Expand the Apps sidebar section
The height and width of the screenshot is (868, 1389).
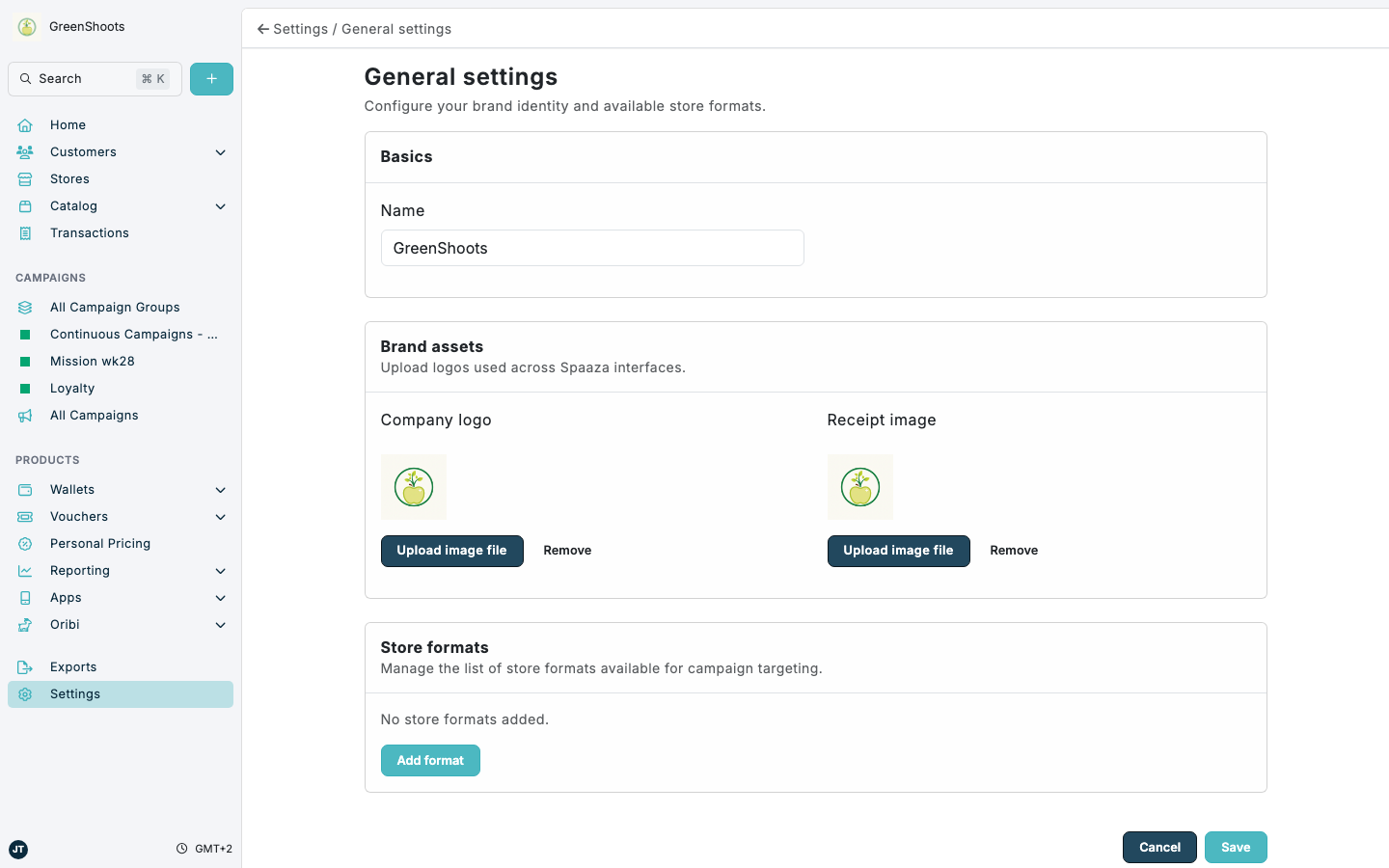(220, 597)
